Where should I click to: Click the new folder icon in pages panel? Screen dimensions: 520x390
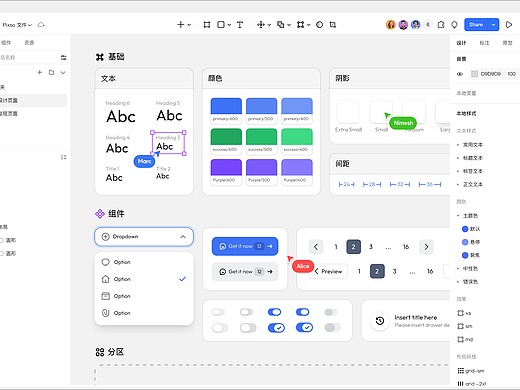[51, 72]
